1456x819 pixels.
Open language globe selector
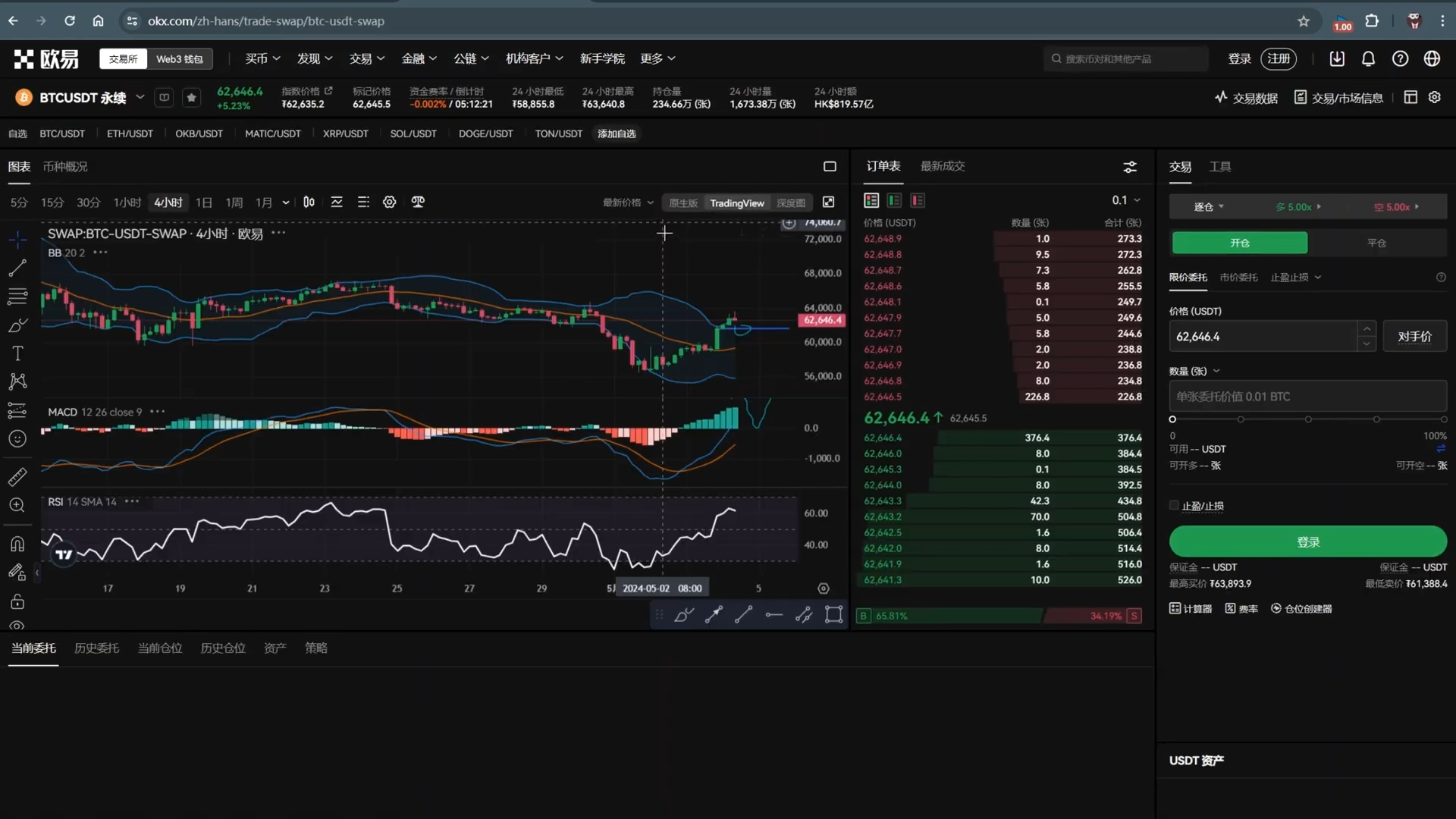(1432, 58)
